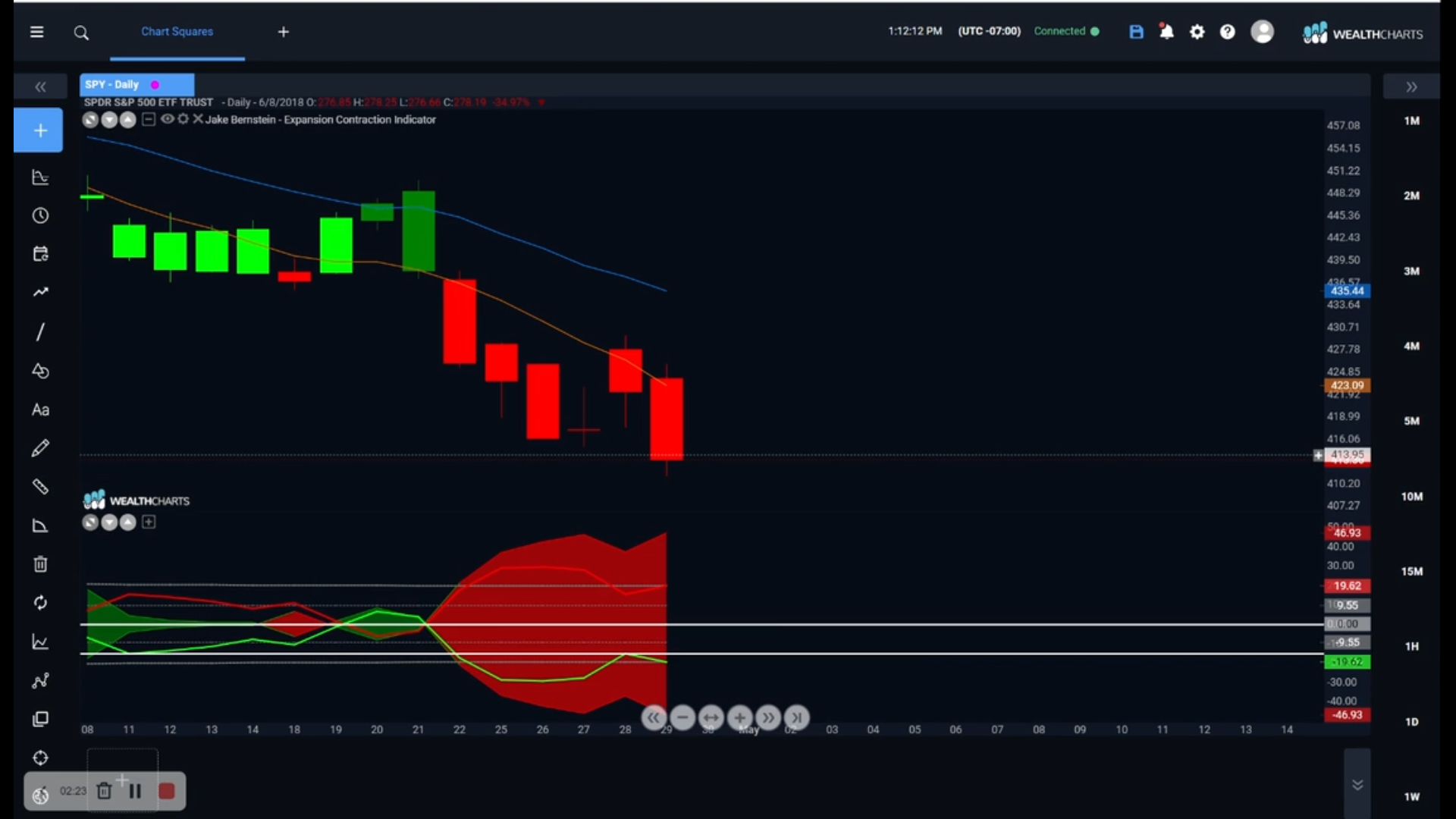Select the 3M timeframe

pyautogui.click(x=1411, y=271)
